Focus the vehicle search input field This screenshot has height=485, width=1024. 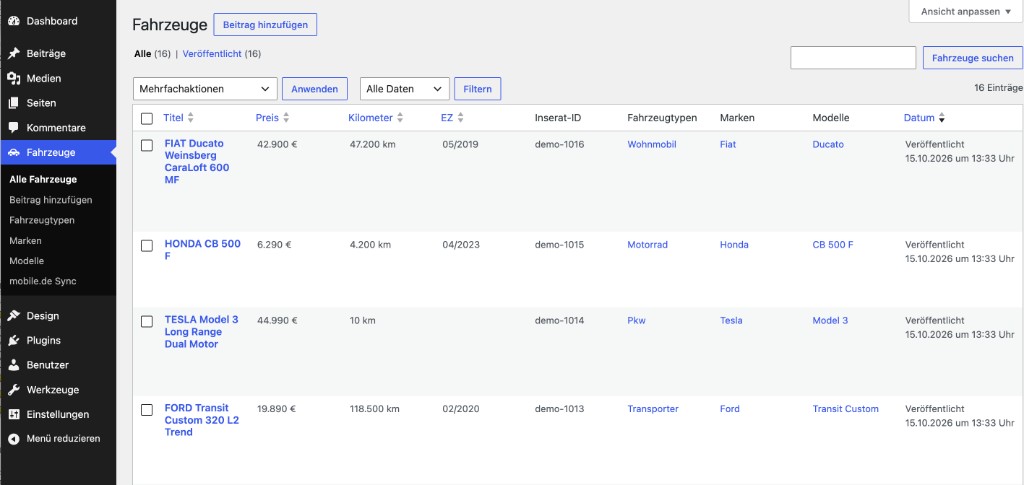pos(853,57)
